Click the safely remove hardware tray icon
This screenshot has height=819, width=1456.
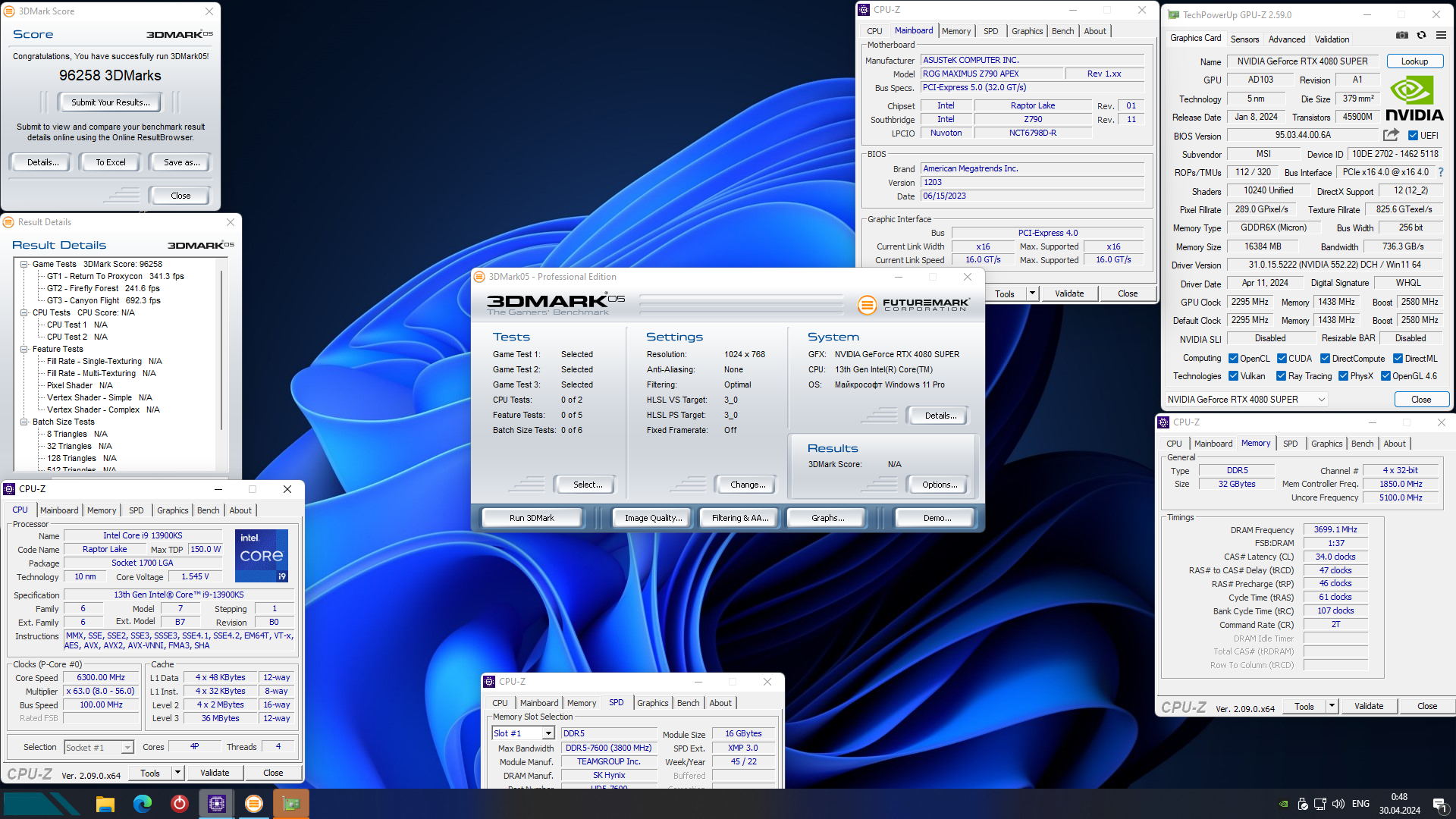[x=1302, y=804]
